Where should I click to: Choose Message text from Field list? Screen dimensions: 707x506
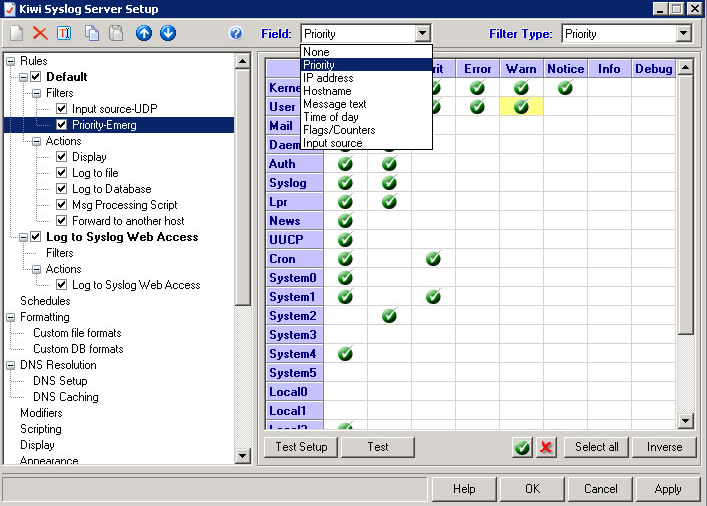(x=366, y=104)
